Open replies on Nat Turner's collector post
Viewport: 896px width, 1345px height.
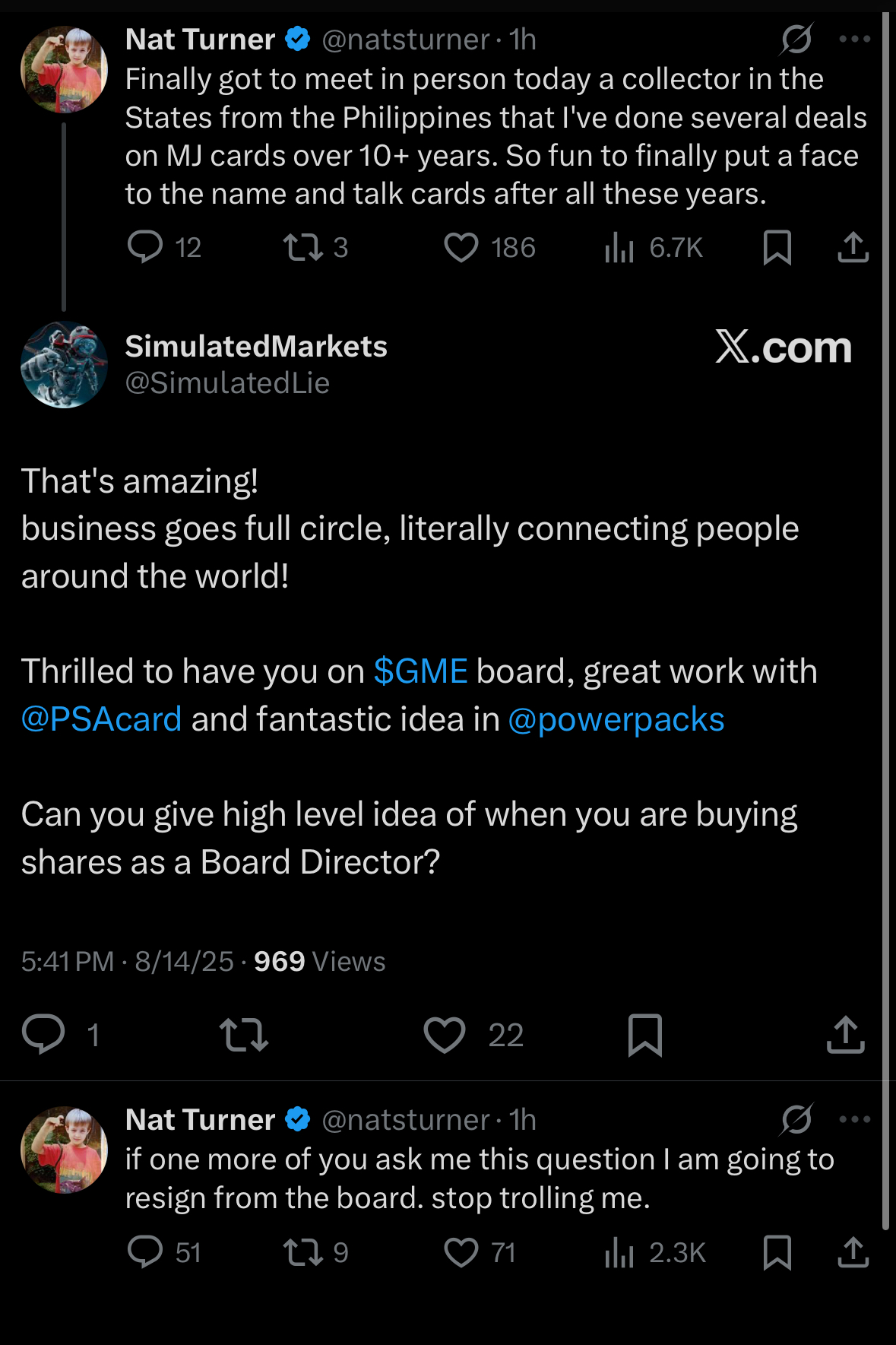pos(145,248)
